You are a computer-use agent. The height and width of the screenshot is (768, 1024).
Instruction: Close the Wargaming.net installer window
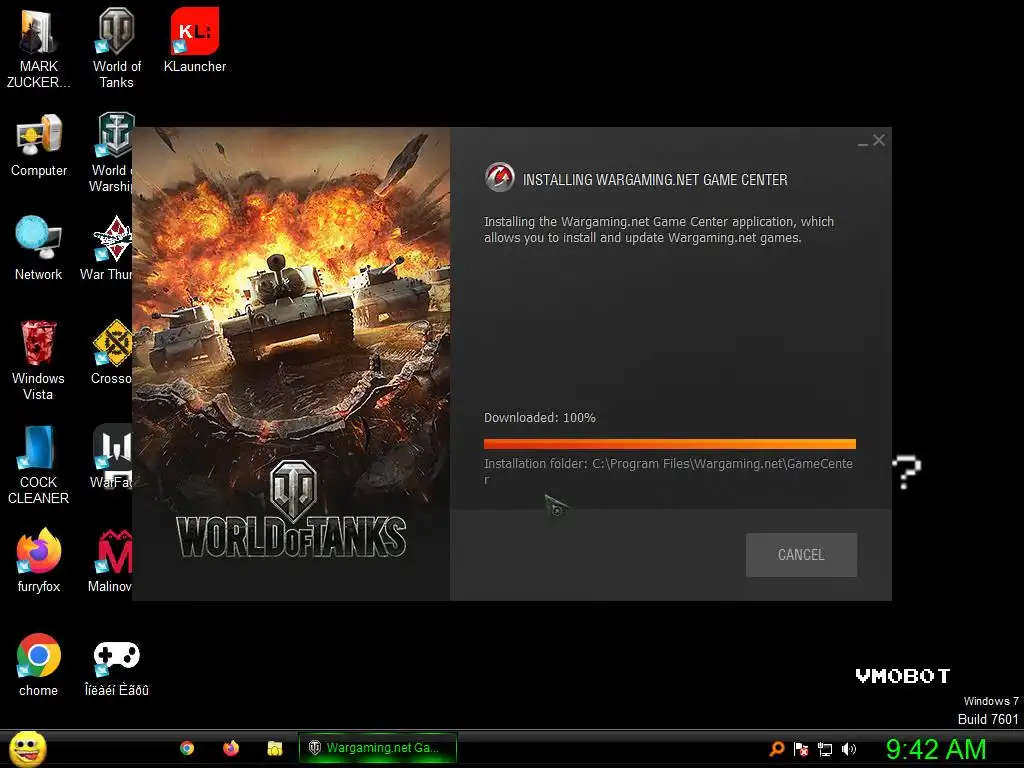tap(879, 140)
